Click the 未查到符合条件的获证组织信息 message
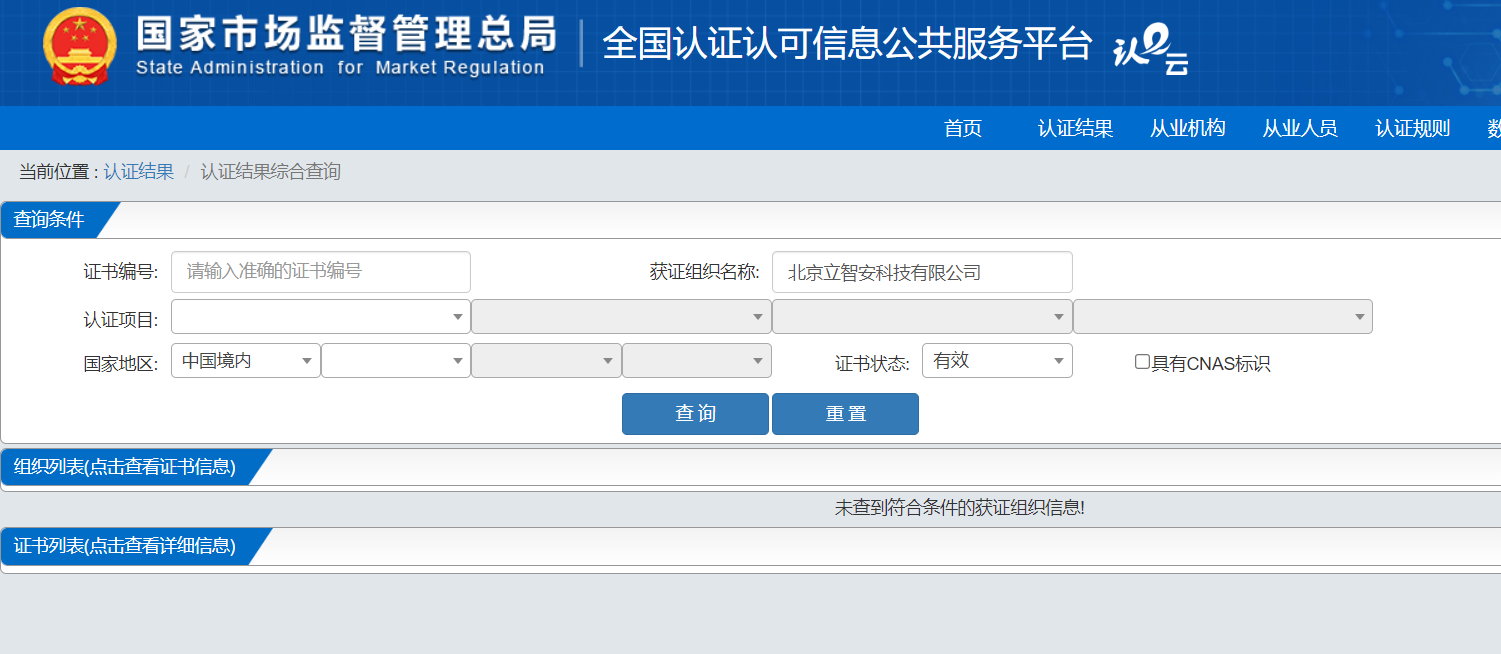This screenshot has height=654, width=1501. point(960,508)
